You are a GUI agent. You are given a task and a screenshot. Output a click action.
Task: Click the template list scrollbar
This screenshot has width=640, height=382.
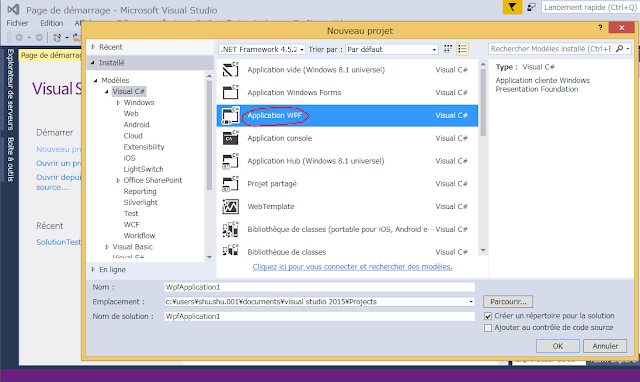click(483, 102)
